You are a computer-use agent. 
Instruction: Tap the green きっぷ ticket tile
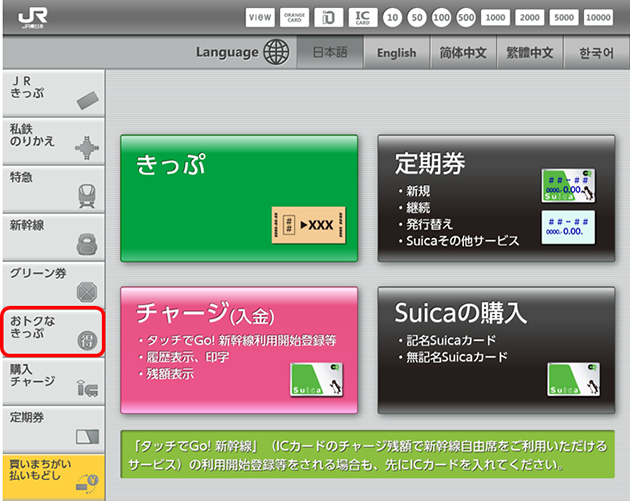point(239,198)
